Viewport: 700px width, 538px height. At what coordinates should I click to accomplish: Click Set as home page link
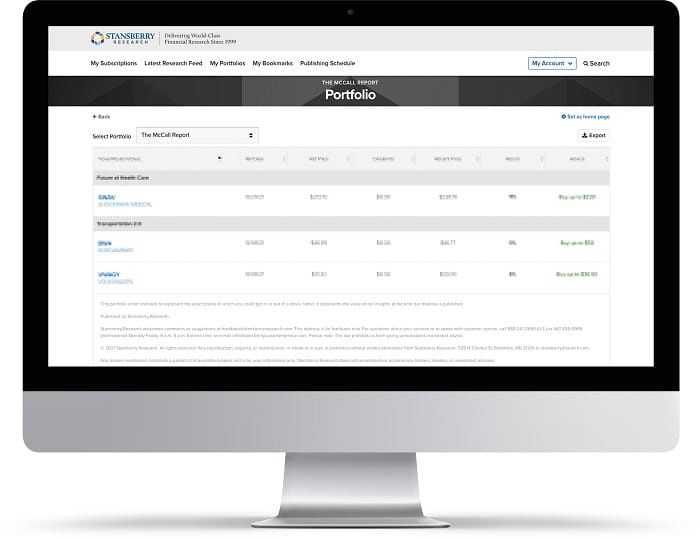(588, 117)
